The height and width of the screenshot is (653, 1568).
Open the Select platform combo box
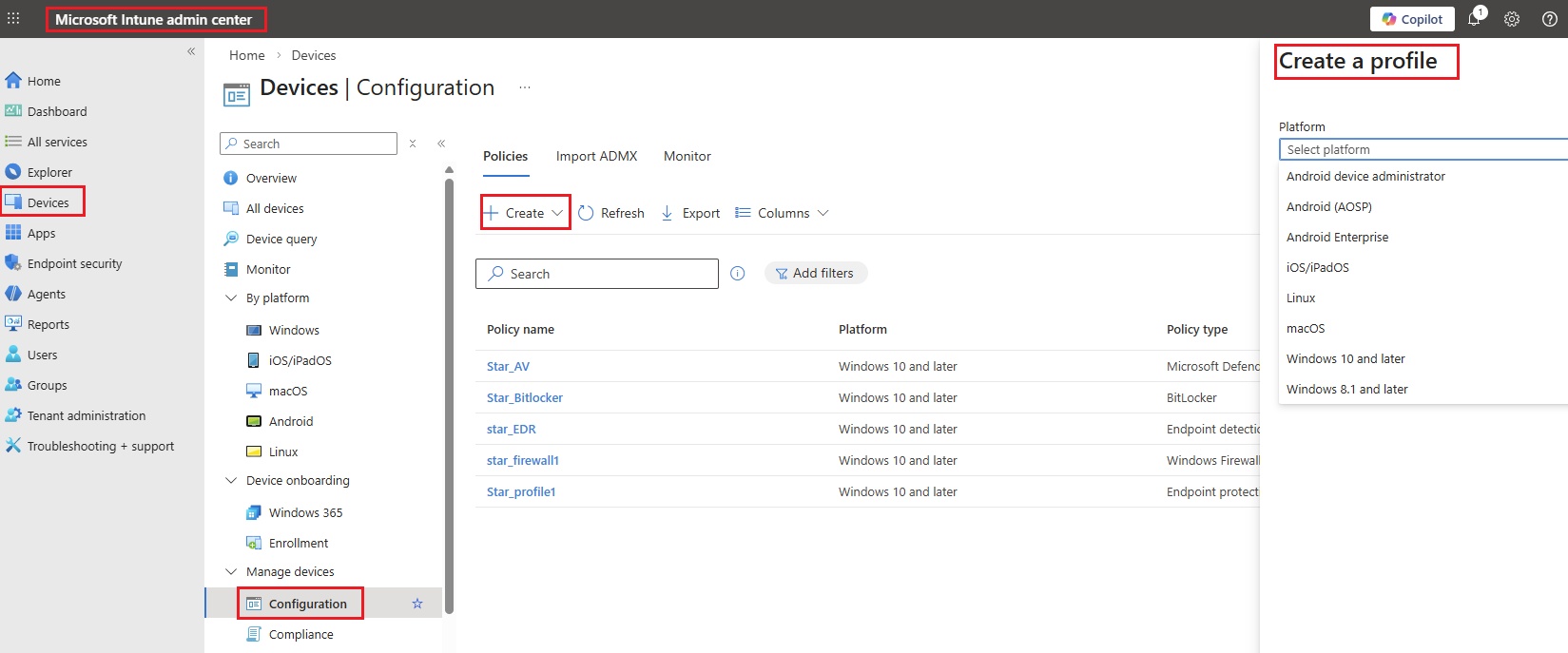pos(1422,149)
